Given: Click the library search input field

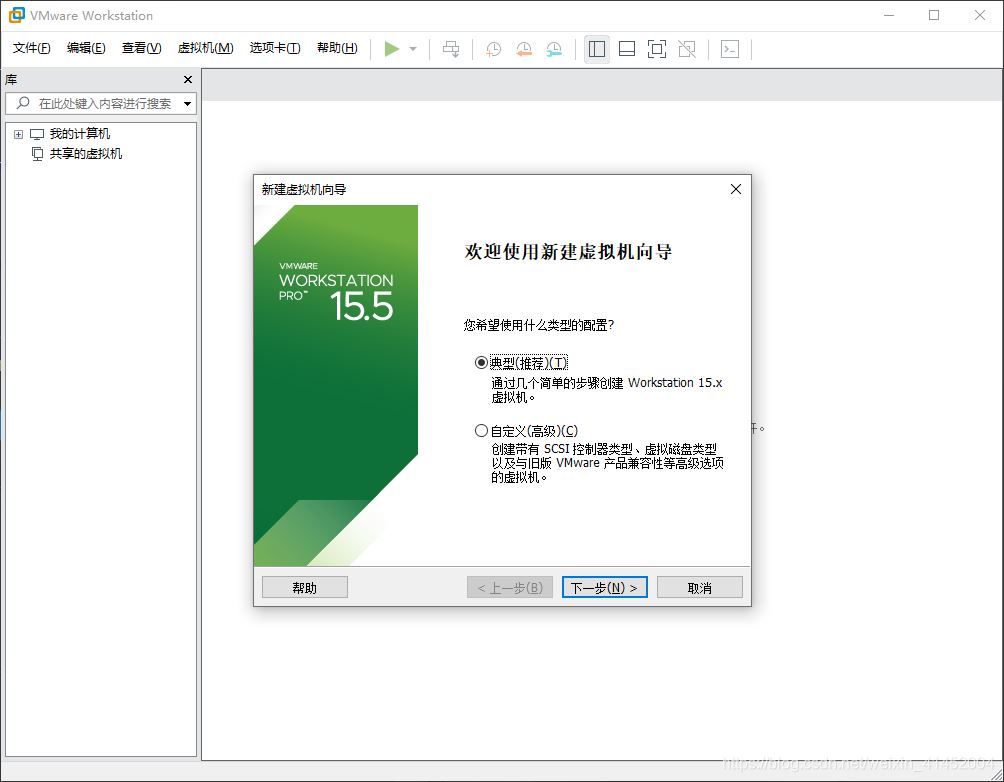Looking at the screenshot, I should tap(100, 103).
